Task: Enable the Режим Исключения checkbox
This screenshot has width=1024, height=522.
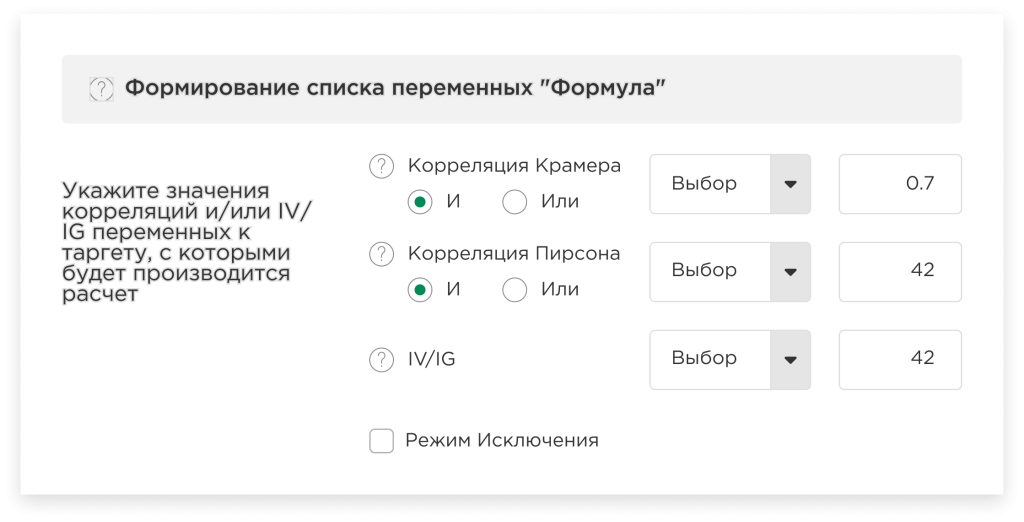Action: point(381,441)
